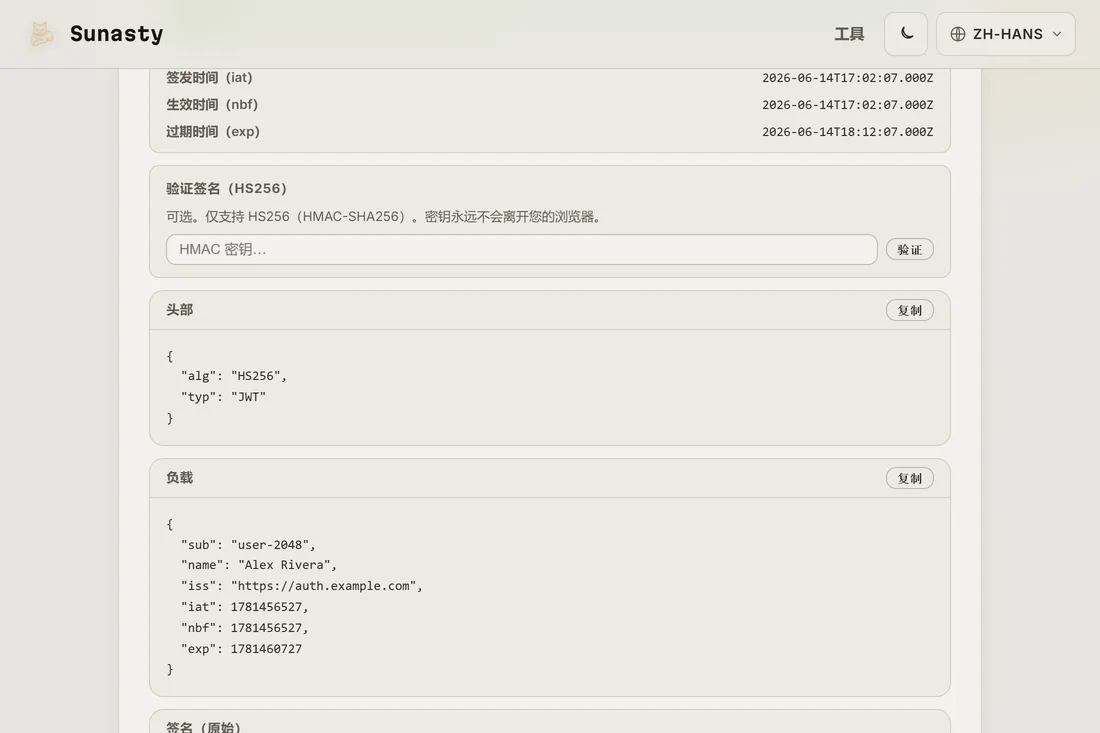Click the nbf timestamp value

[x=847, y=105]
